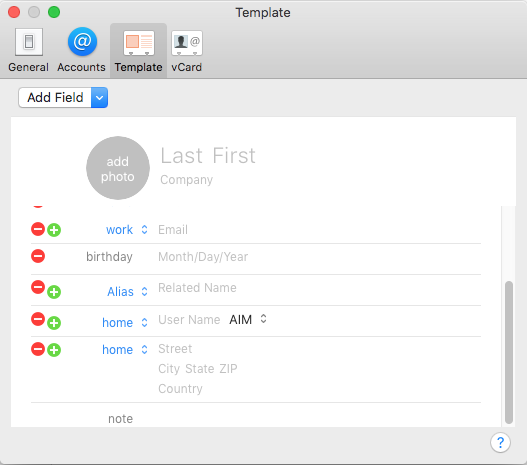The height and width of the screenshot is (465, 527).
Task: Open help with the question mark button
Action: pos(500,442)
